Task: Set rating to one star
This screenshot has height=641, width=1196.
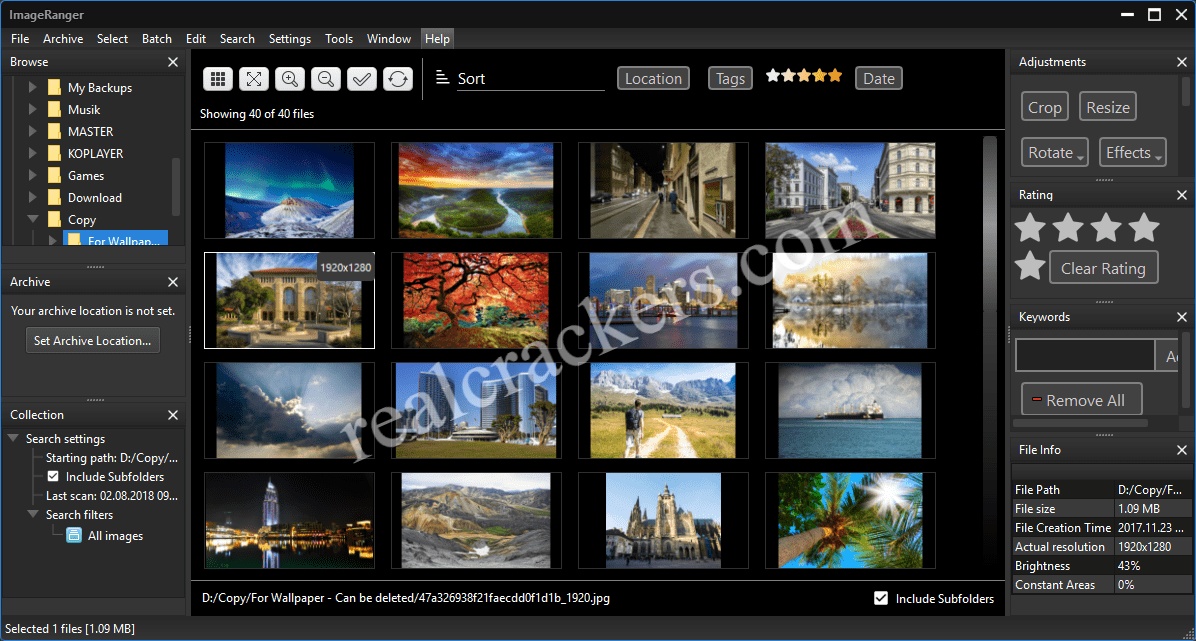Action: pyautogui.click(x=1030, y=227)
